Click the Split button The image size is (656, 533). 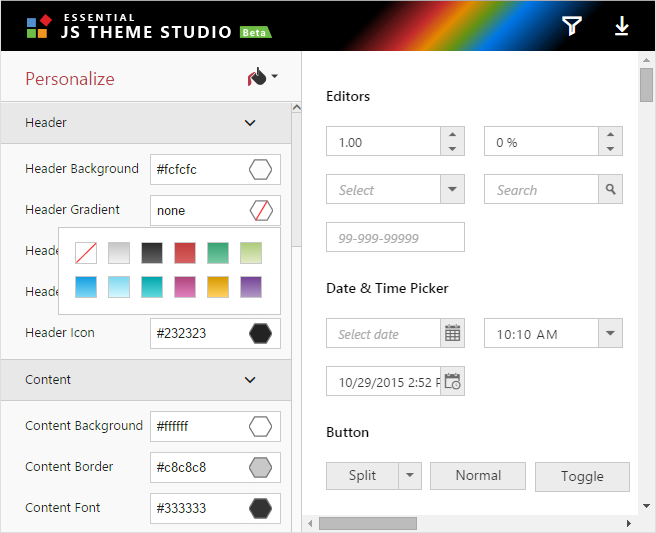point(362,476)
